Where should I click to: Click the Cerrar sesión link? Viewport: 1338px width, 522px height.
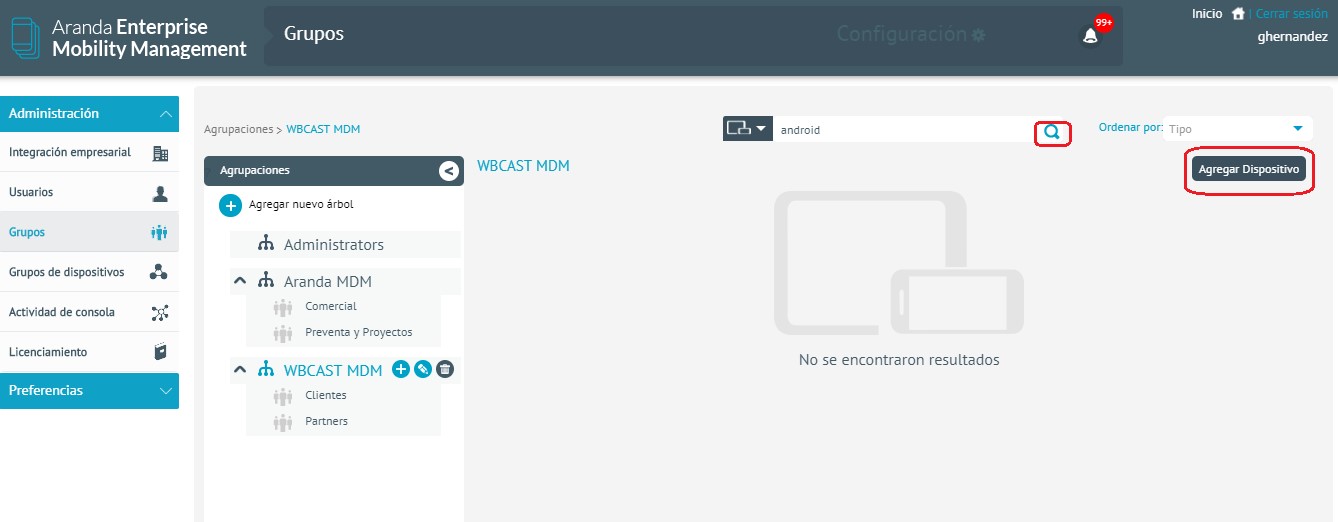(1291, 14)
